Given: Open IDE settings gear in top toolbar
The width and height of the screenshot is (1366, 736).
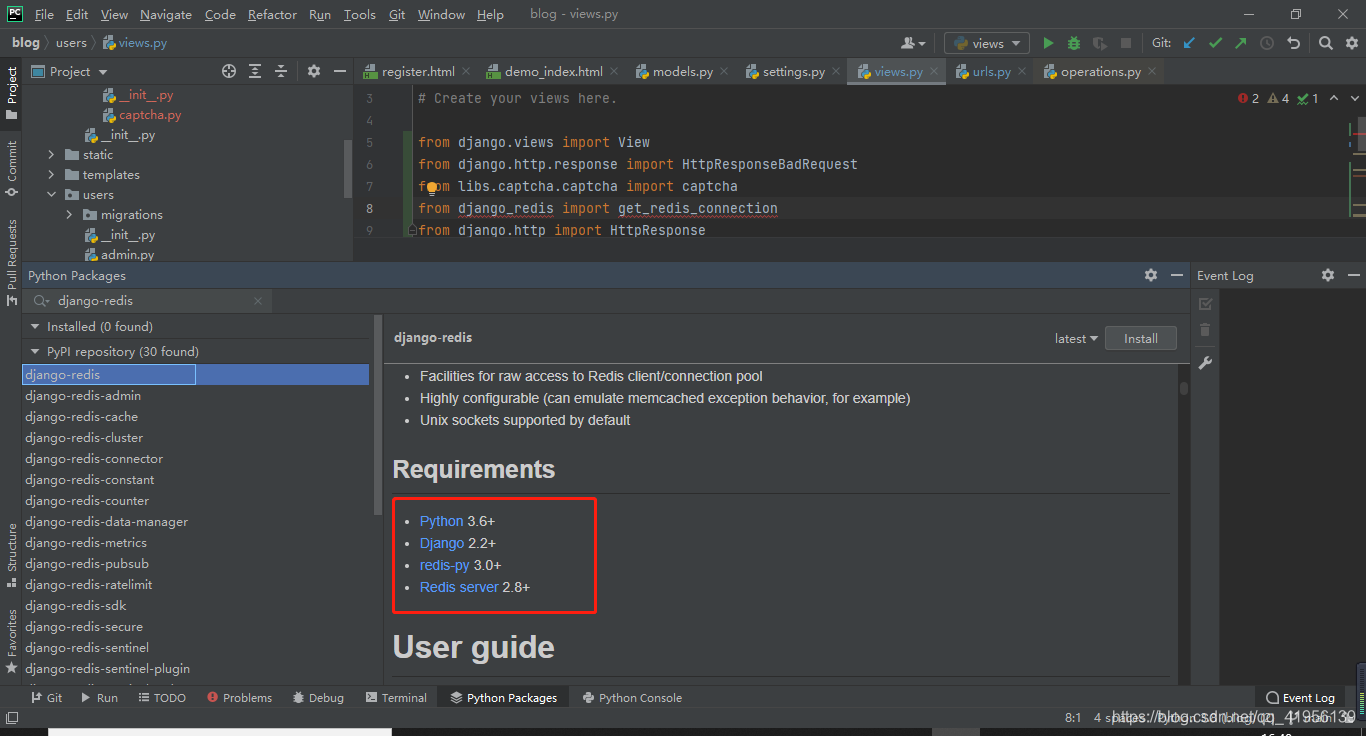Looking at the screenshot, I should (x=1351, y=43).
